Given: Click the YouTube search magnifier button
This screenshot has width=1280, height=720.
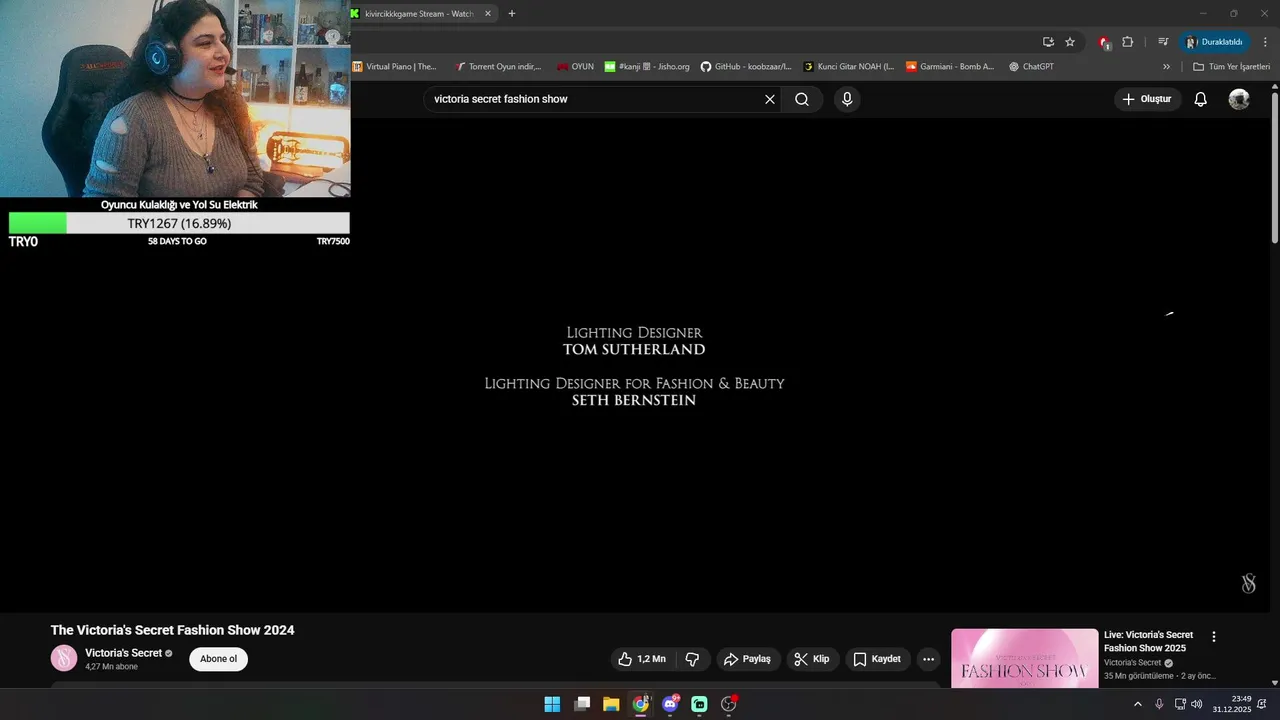Looking at the screenshot, I should (x=802, y=99).
